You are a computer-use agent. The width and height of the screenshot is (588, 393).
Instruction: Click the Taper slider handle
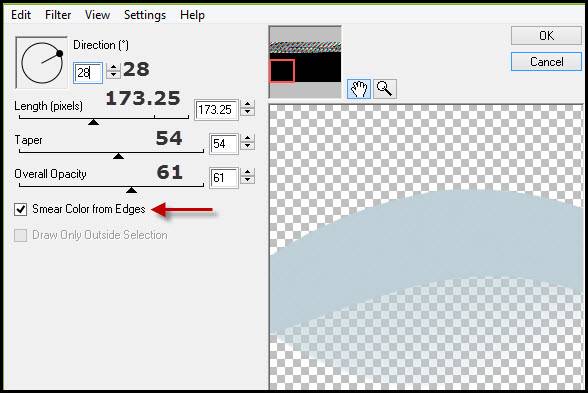pyautogui.click(x=118, y=156)
